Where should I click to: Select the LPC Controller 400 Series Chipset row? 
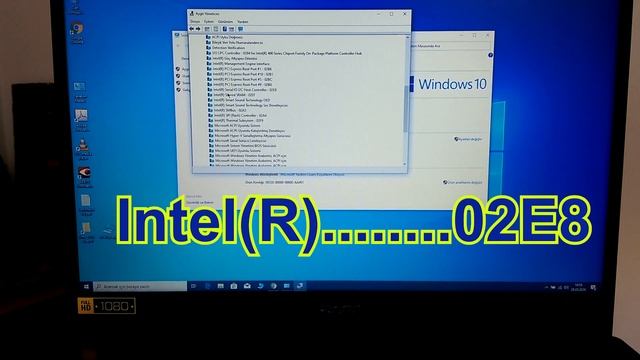[x=284, y=53]
